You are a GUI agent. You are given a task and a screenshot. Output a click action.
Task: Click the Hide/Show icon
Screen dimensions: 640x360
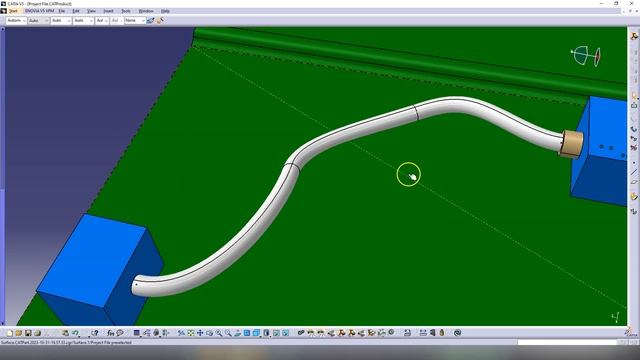click(x=276, y=333)
